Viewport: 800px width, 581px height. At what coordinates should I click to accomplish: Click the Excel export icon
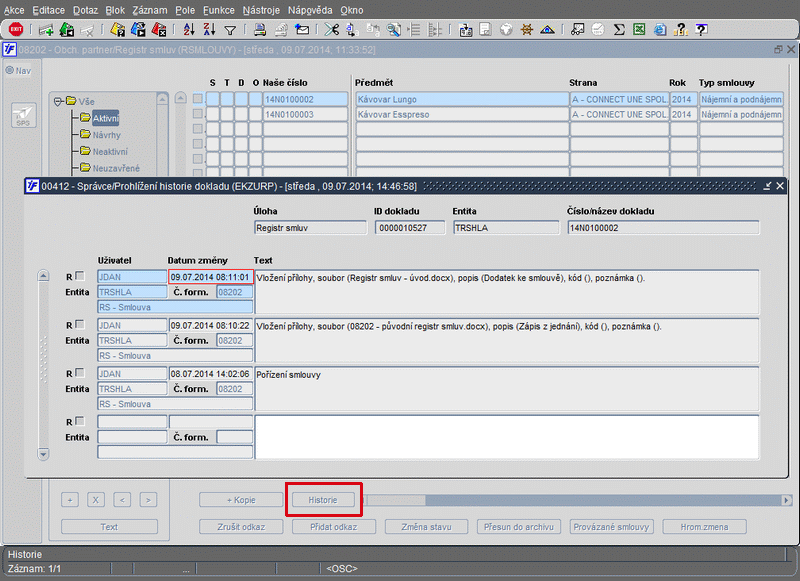[x=640, y=30]
